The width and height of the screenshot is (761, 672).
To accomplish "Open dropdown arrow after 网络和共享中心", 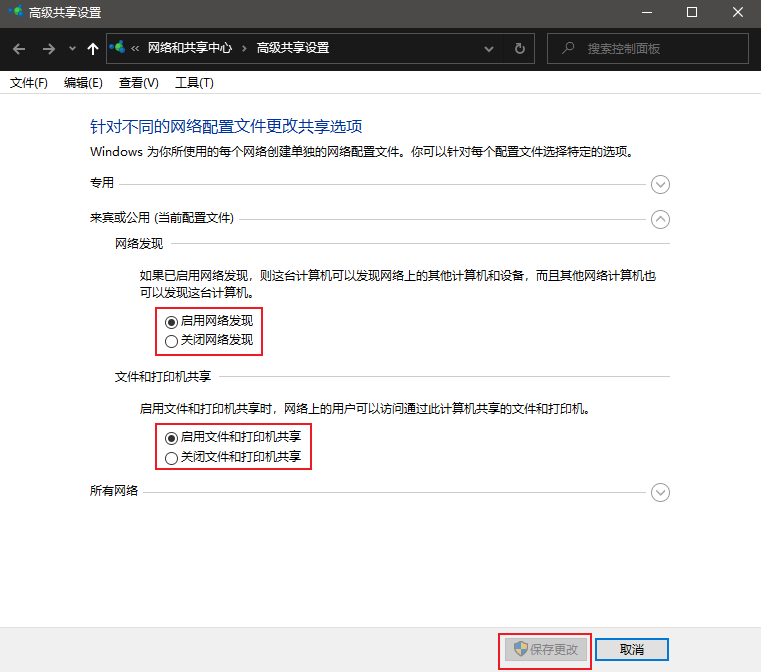I will point(244,48).
